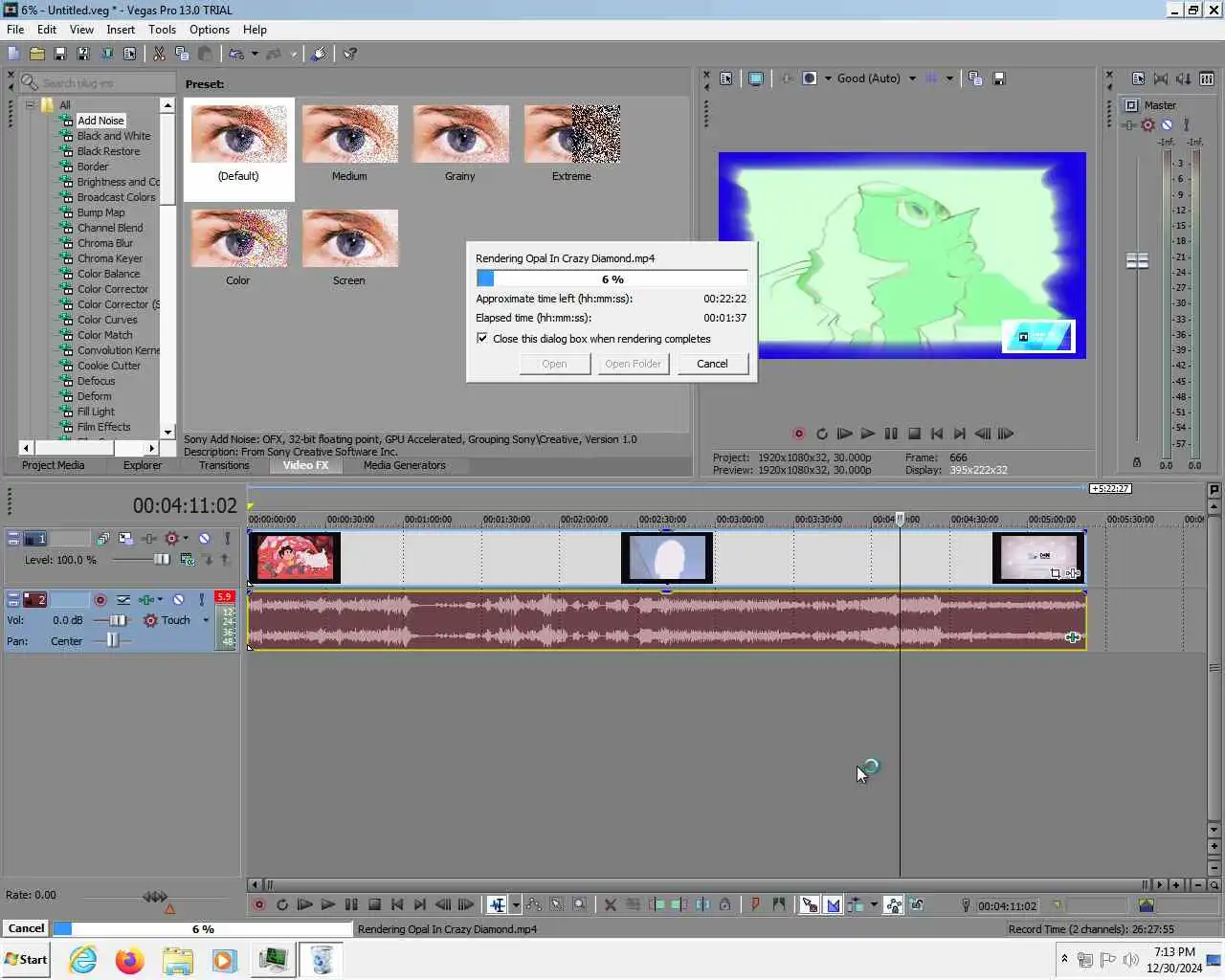The image size is (1225, 980).
Task: Click the What's This help icon
Action: [x=350, y=54]
